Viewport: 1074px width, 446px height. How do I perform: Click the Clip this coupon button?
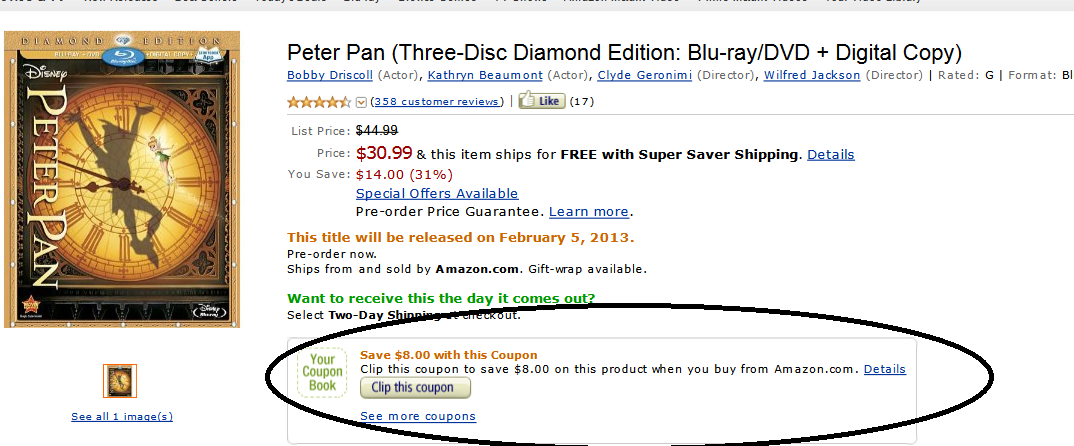(415, 387)
